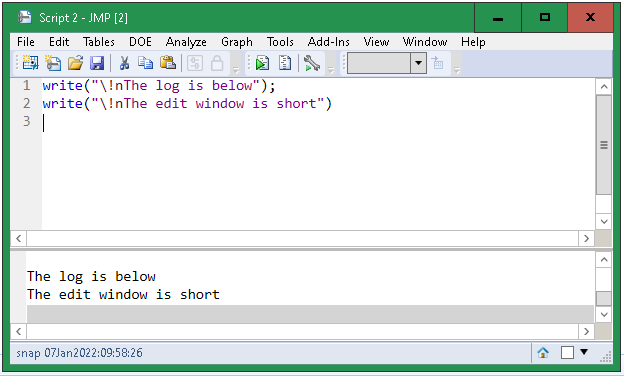Click the log pane's scroll down arrow
This screenshot has height=376, width=624.
[604, 315]
